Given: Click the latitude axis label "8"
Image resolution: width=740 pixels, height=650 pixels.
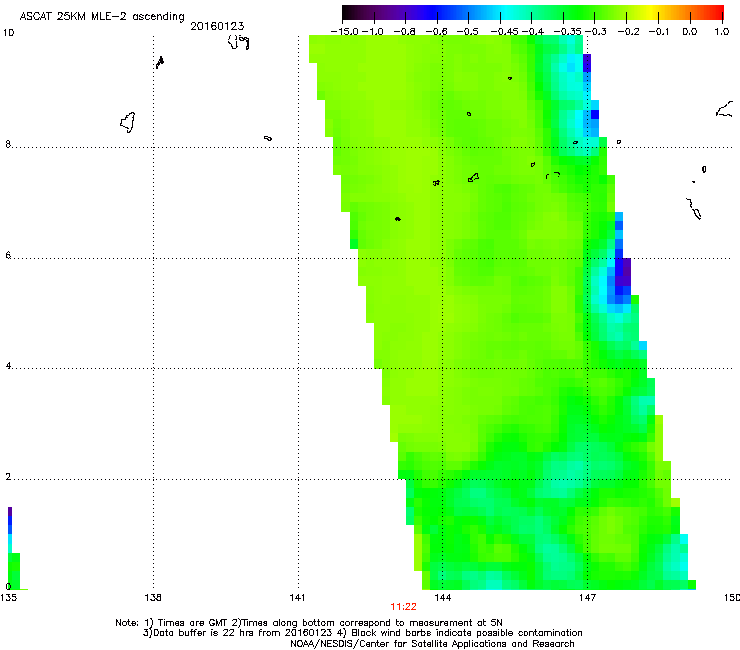Looking at the screenshot, I should point(8,144).
